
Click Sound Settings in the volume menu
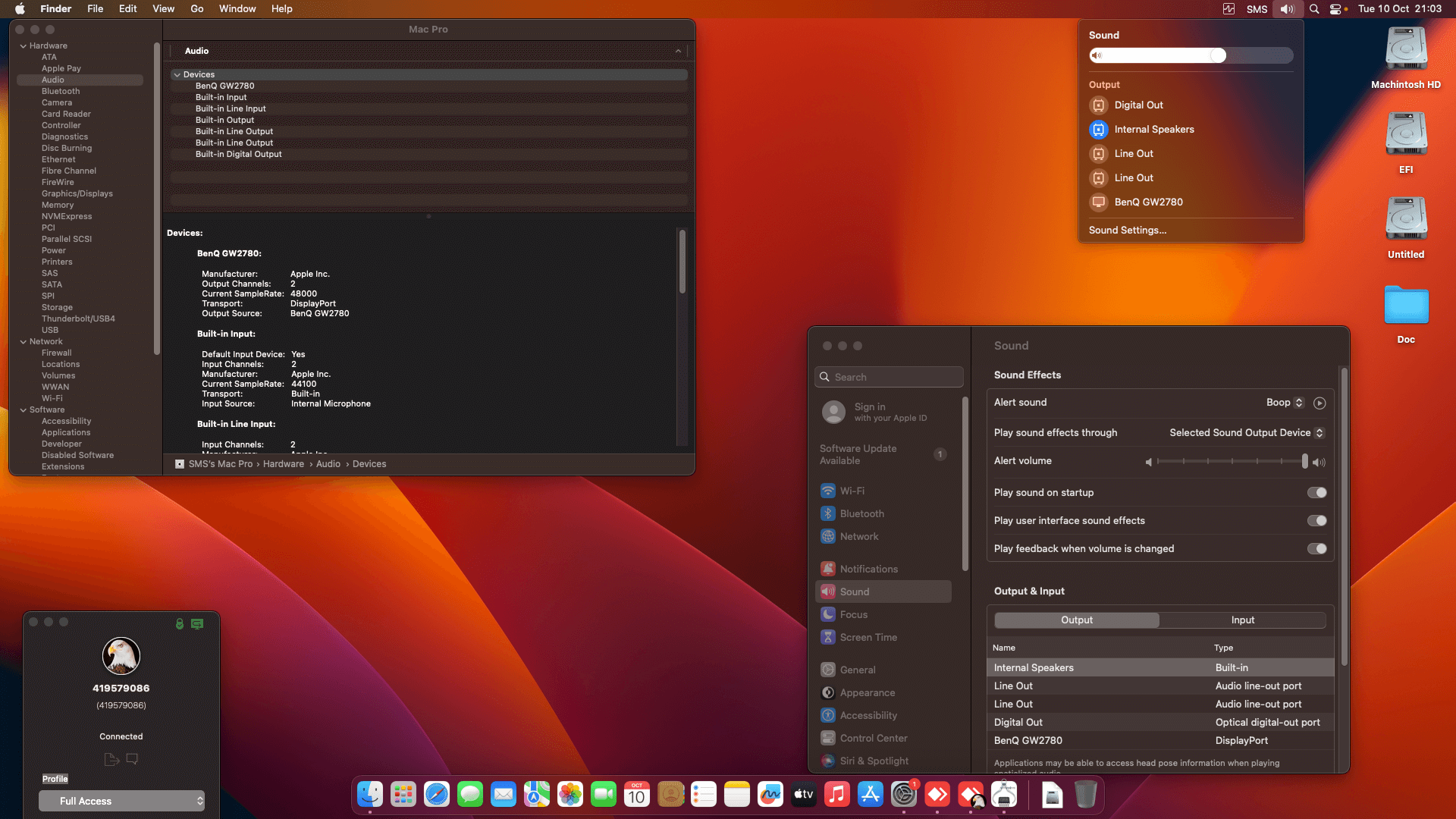(x=1128, y=230)
